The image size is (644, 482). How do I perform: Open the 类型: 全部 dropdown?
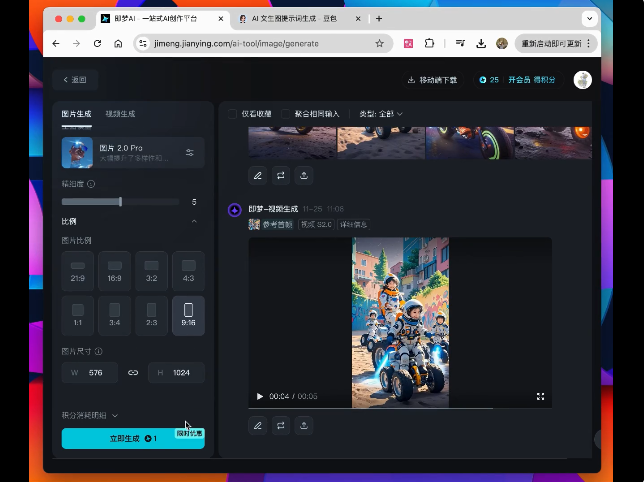click(381, 114)
